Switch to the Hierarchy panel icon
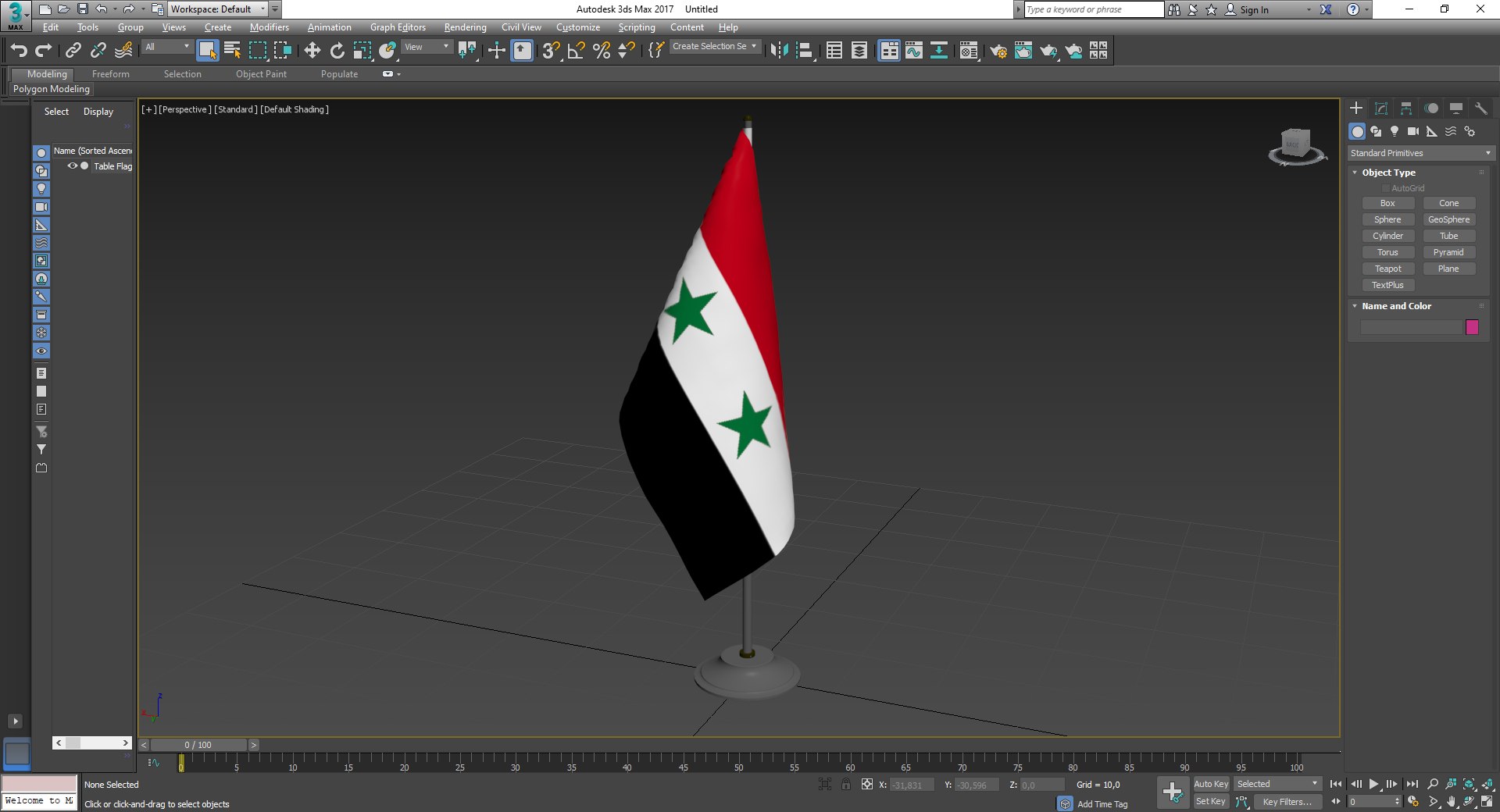 (1406, 109)
